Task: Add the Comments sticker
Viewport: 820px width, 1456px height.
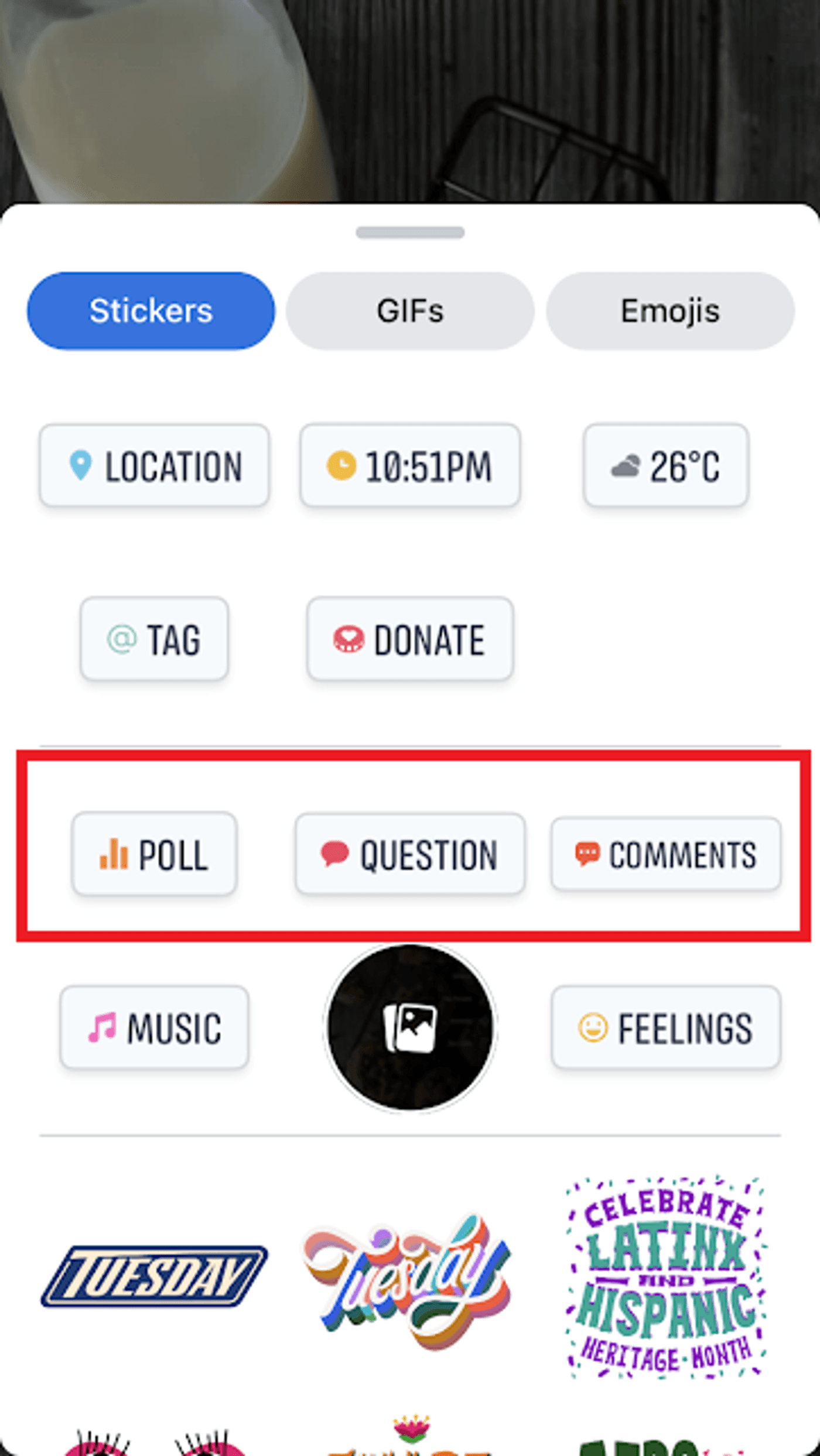Action: point(665,854)
